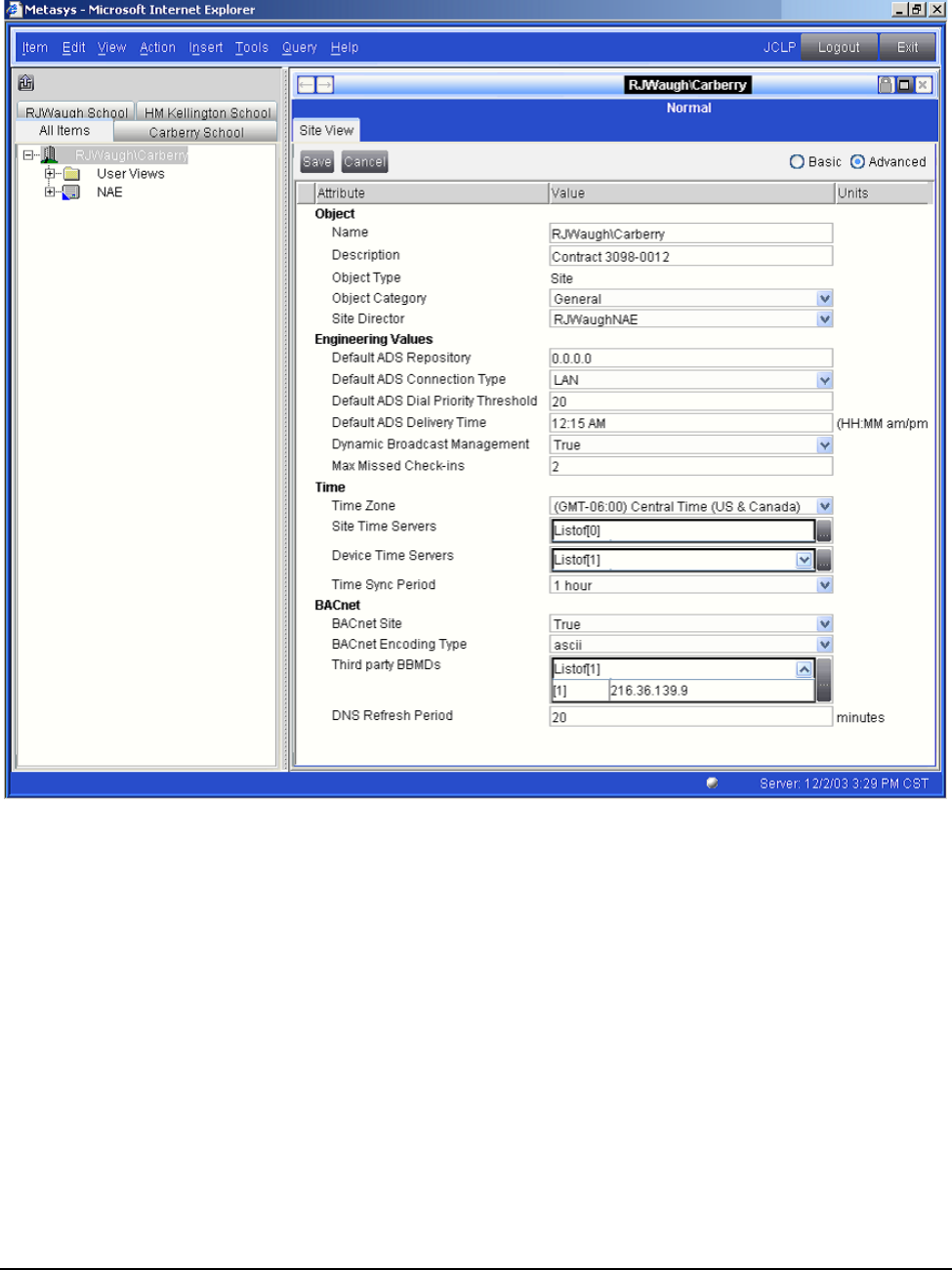Click the Exit button

pos(907,47)
